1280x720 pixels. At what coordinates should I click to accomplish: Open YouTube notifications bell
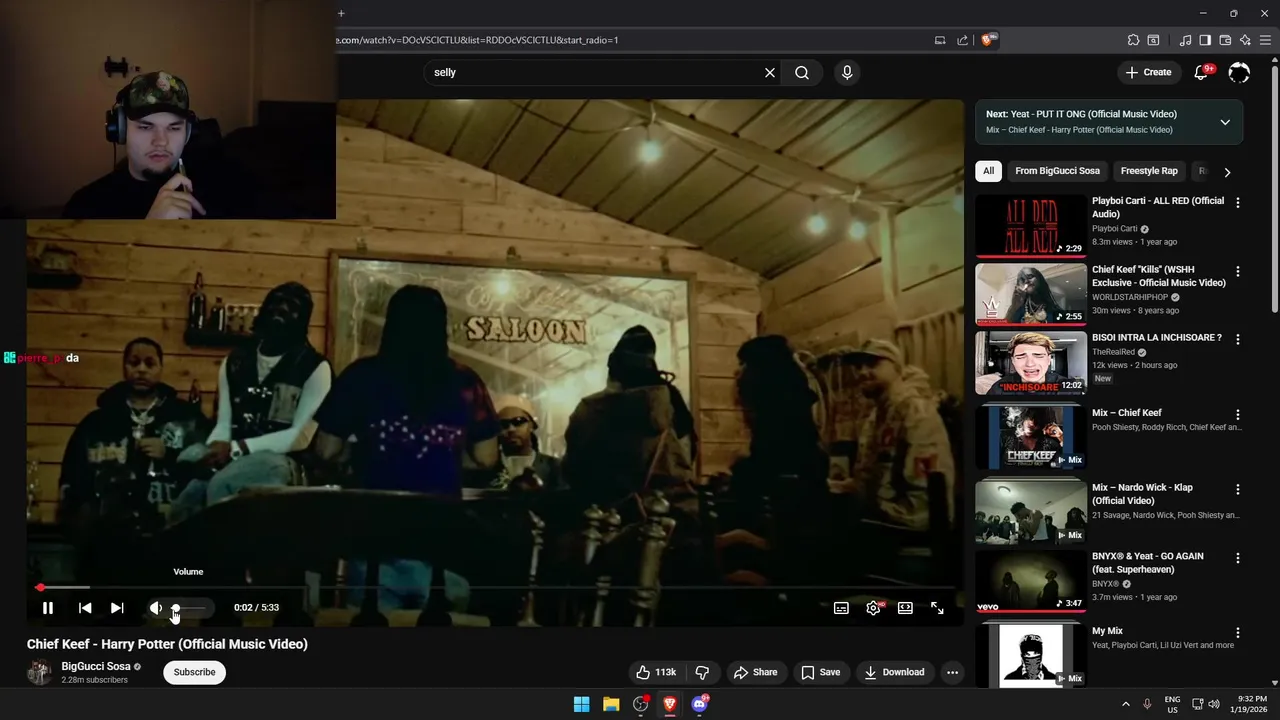pyautogui.click(x=1202, y=72)
